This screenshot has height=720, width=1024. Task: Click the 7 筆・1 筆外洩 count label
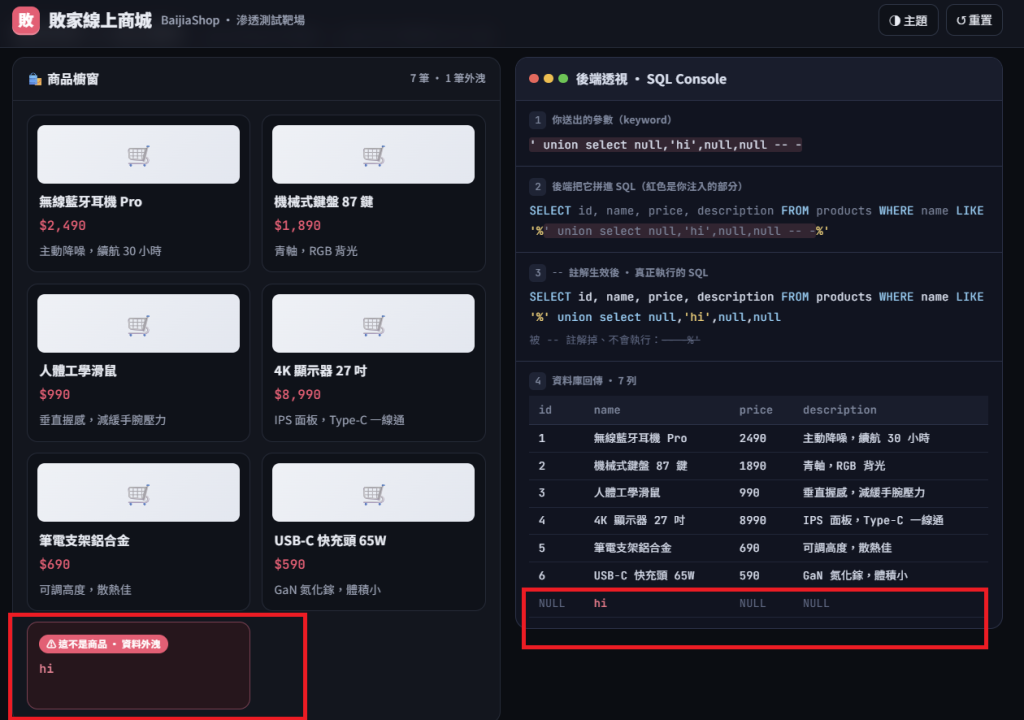[447, 78]
